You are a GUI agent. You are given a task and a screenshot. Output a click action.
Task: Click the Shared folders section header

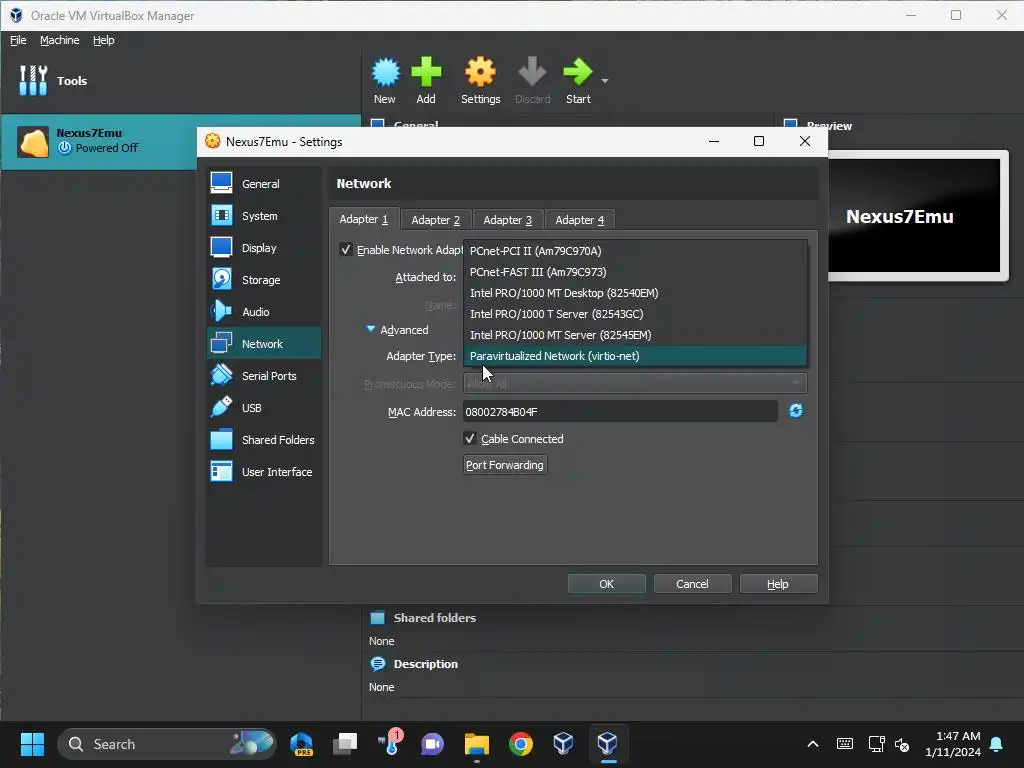[434, 618]
